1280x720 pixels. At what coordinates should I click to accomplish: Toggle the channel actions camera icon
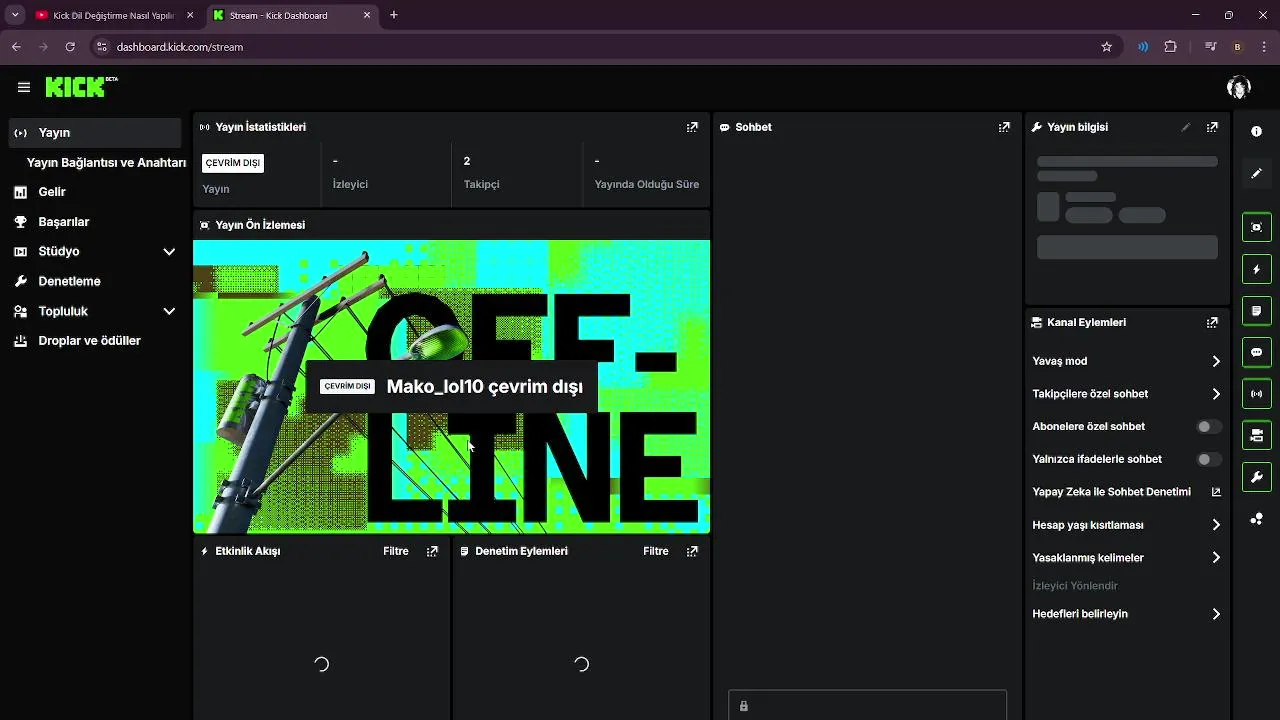[x=1257, y=436]
